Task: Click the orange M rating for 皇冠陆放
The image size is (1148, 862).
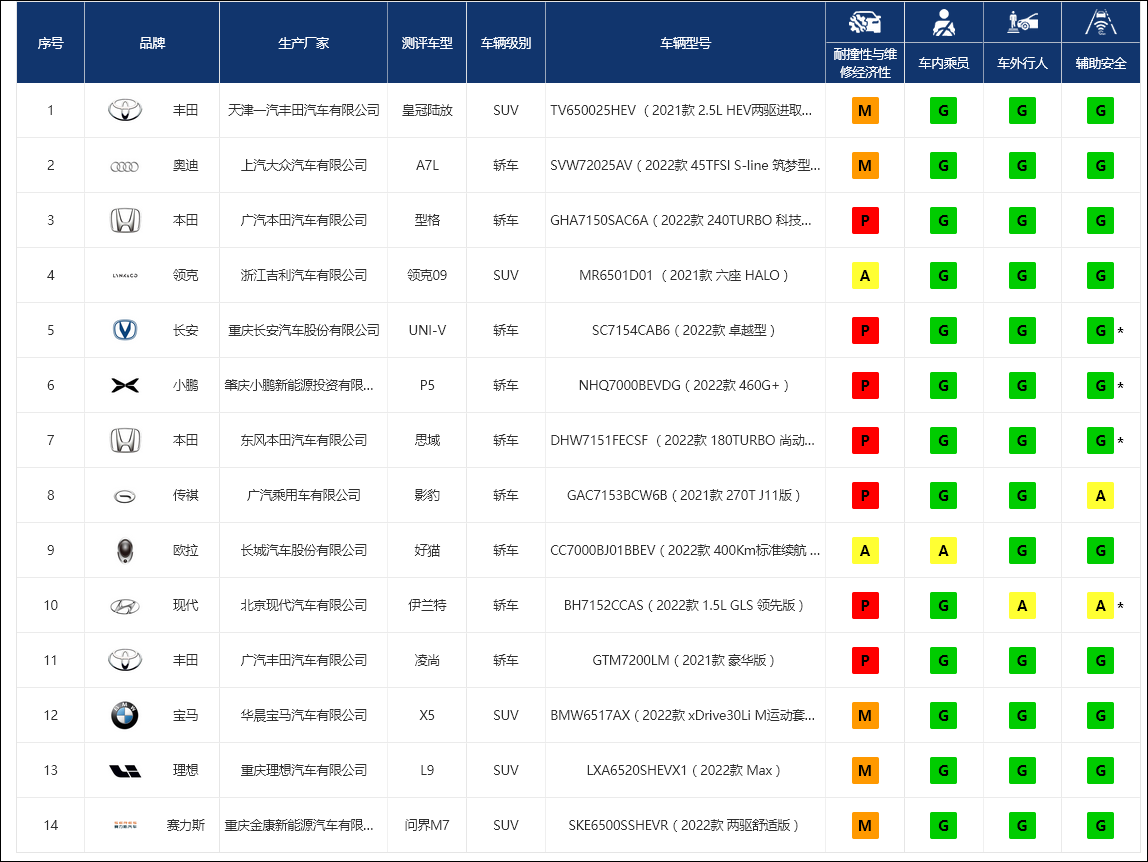Action: (865, 111)
